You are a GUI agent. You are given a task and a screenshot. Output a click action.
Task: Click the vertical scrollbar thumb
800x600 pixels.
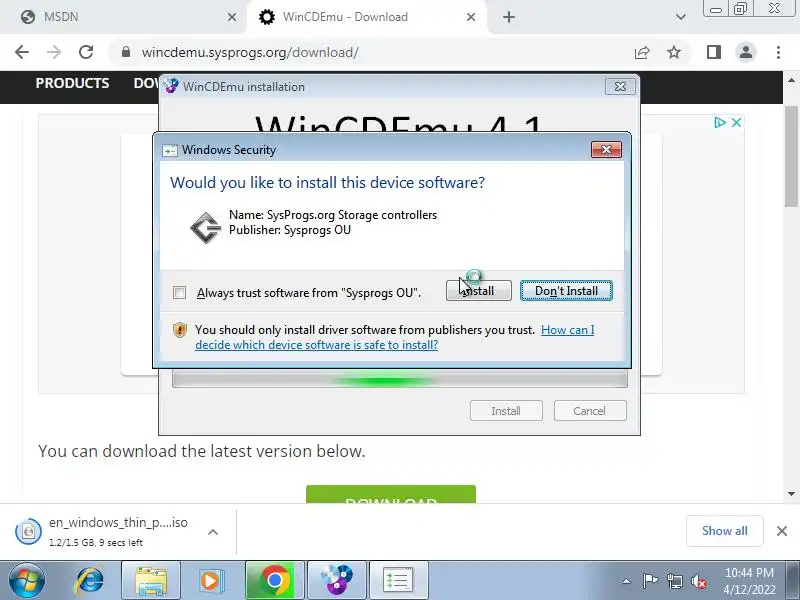[791, 156]
